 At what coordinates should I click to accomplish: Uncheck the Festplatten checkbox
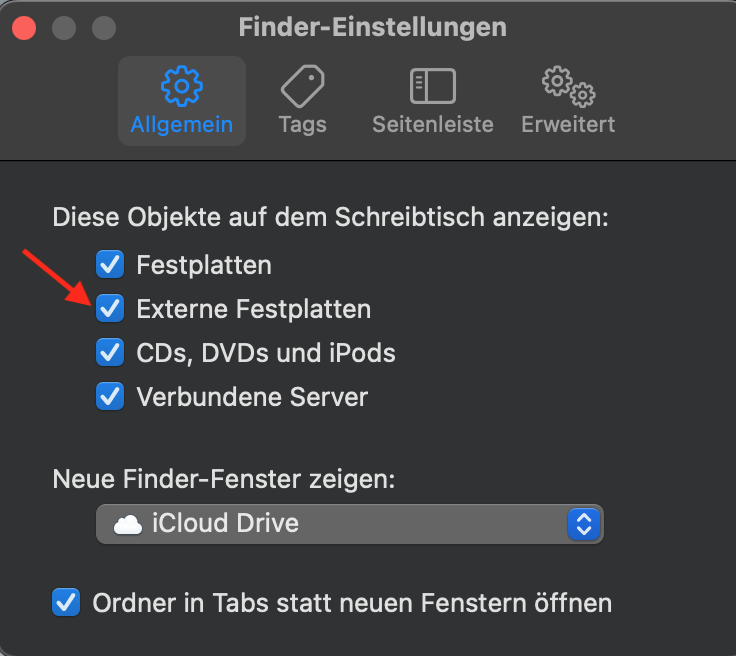coord(109,265)
